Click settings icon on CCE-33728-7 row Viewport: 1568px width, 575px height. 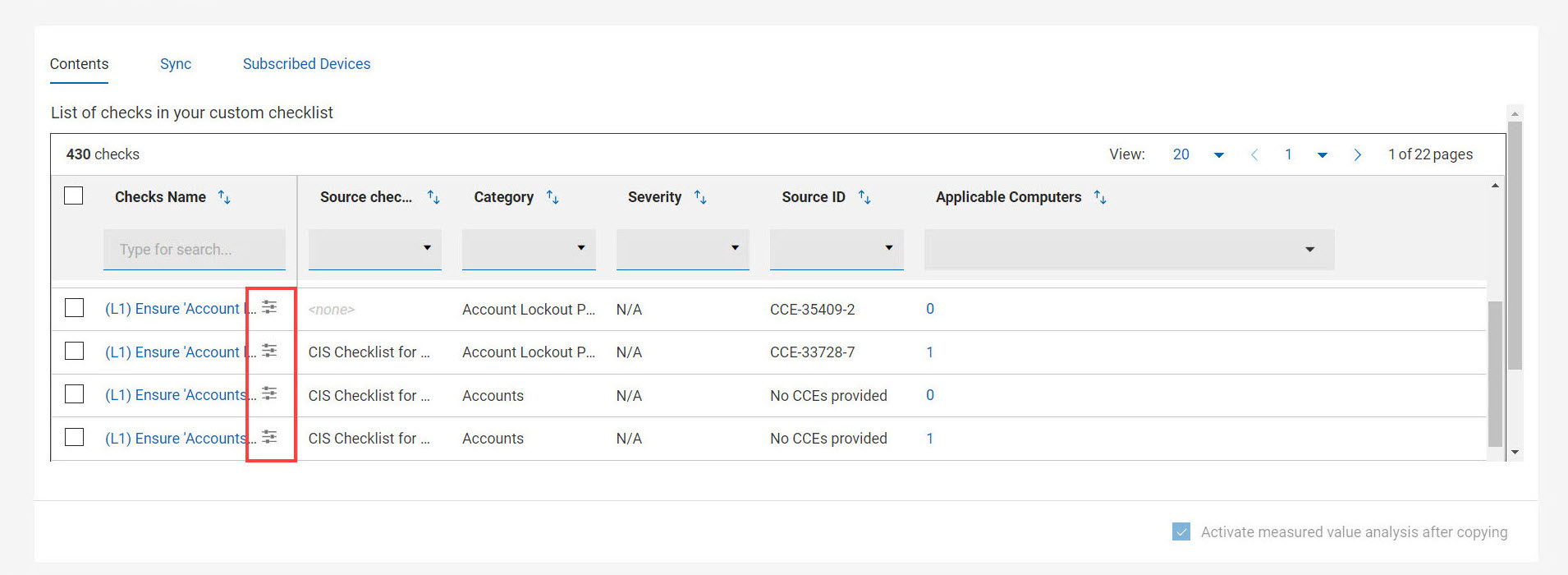point(269,351)
